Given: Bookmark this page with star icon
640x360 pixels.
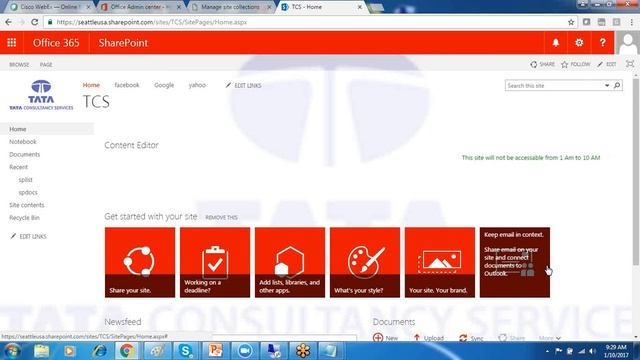Looking at the screenshot, I should (571, 22).
